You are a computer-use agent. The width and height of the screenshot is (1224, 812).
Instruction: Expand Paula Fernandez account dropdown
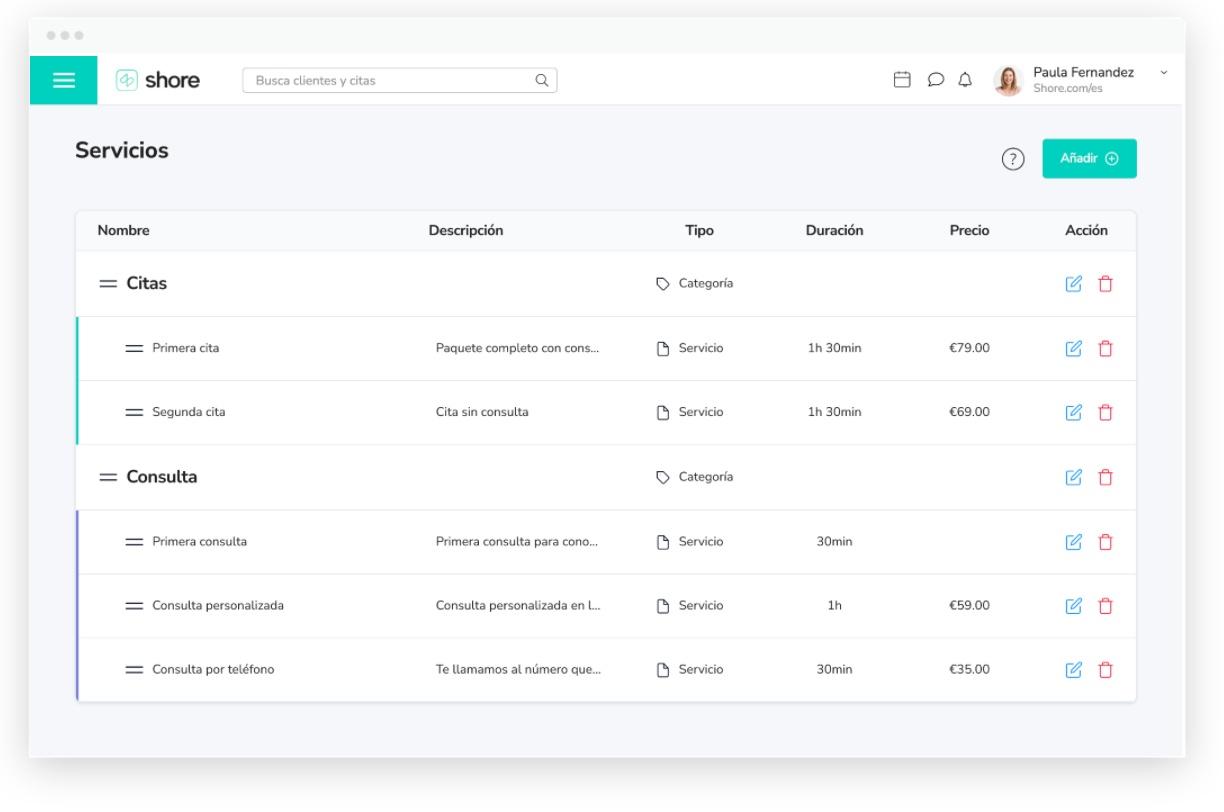(x=1163, y=73)
